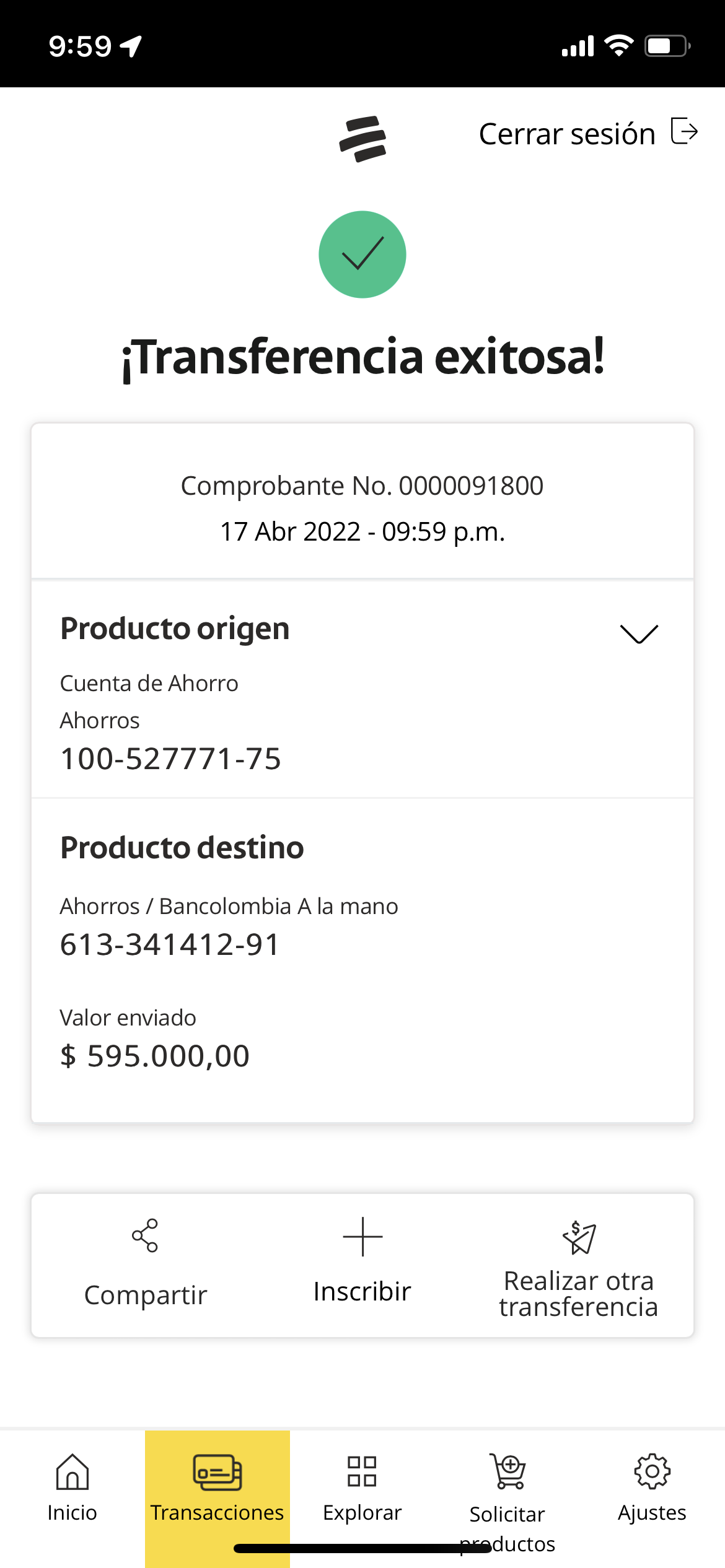Tap the grid icon for Explorar

[362, 1471]
